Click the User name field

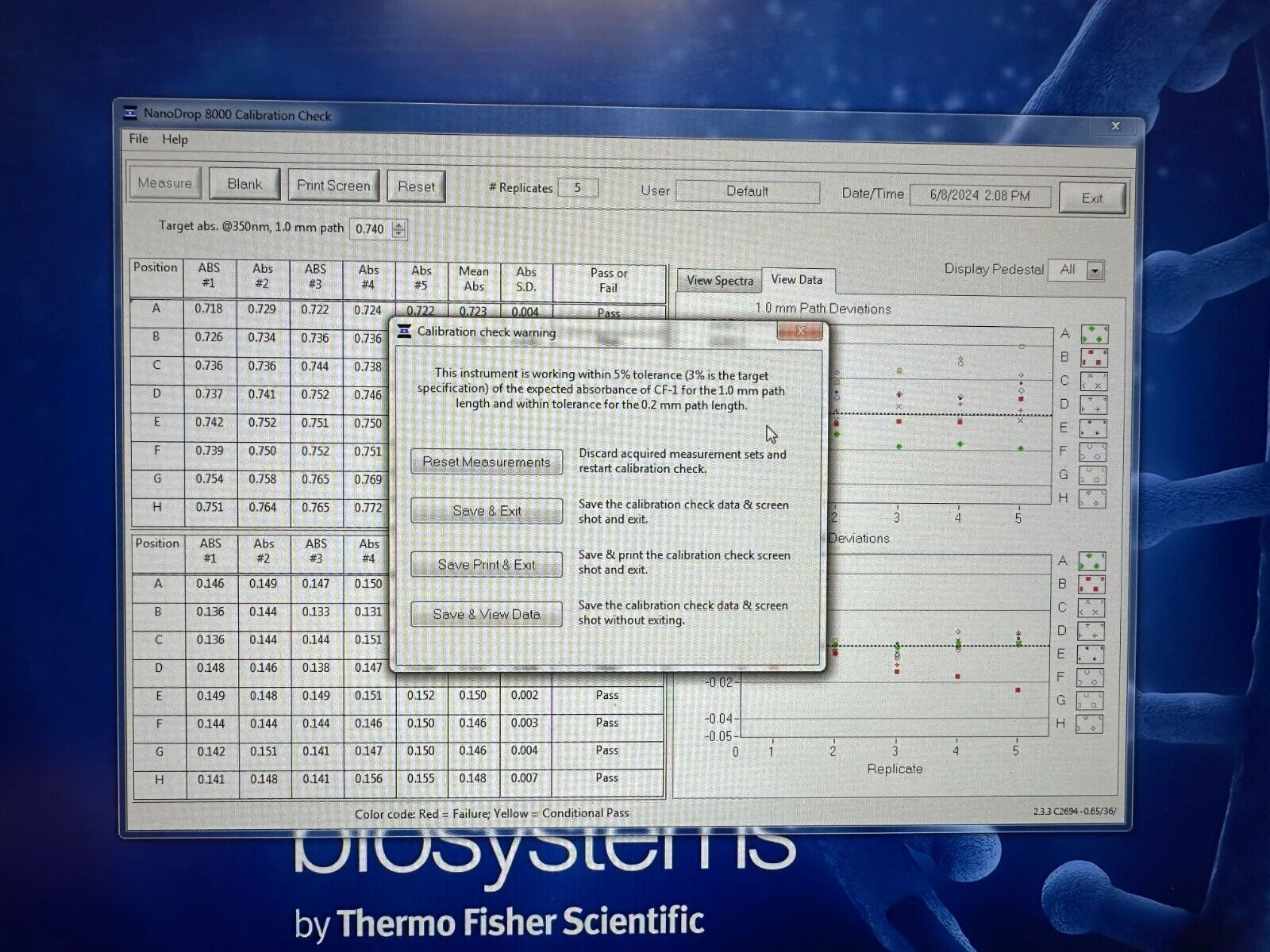pyautogui.click(x=747, y=192)
